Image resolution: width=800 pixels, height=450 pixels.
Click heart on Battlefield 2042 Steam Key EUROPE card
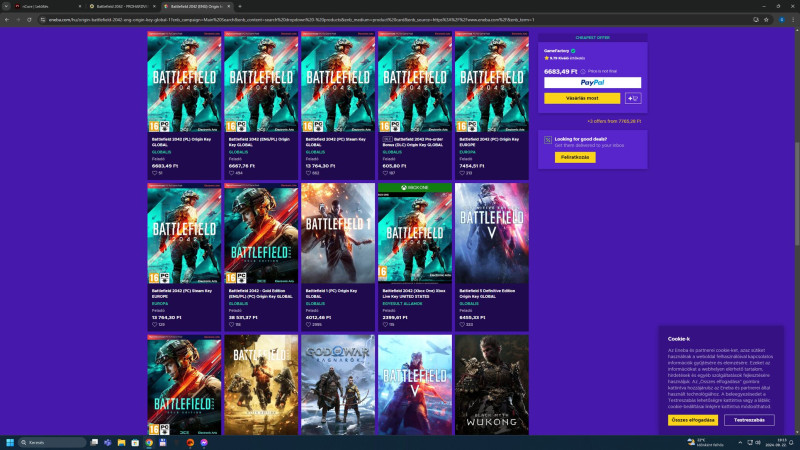[x=155, y=324]
